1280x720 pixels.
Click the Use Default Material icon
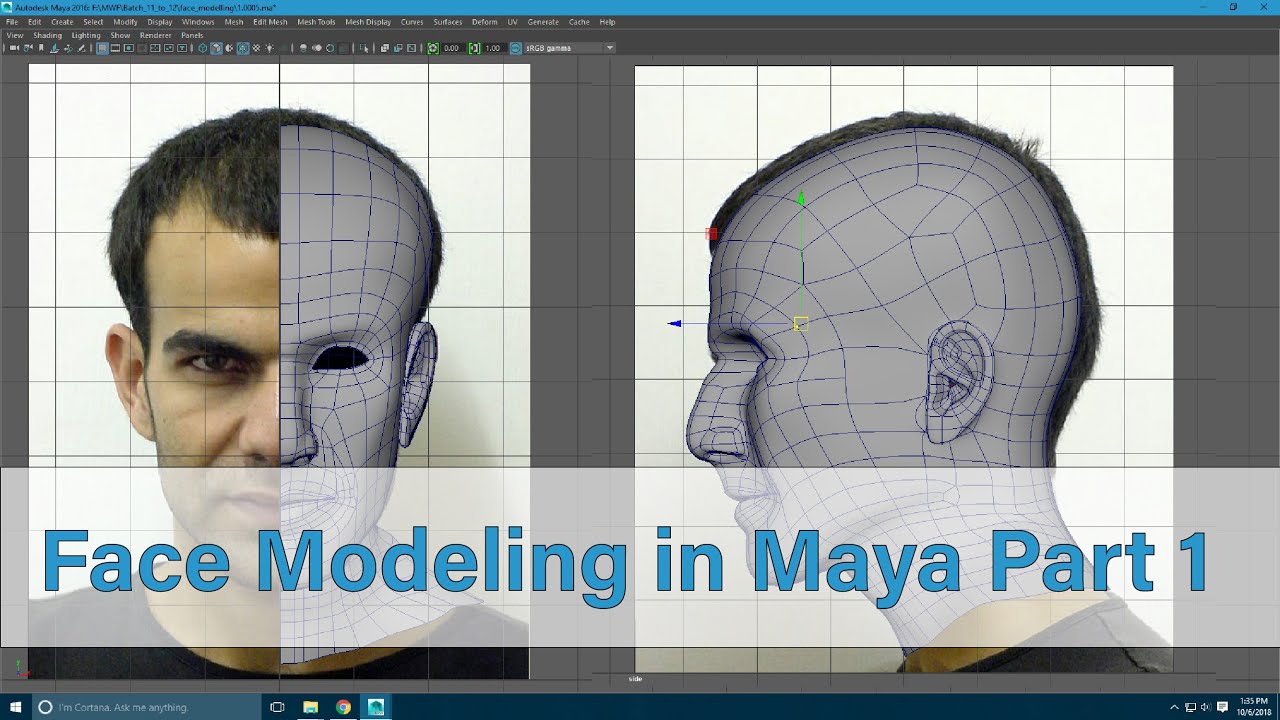tap(229, 48)
